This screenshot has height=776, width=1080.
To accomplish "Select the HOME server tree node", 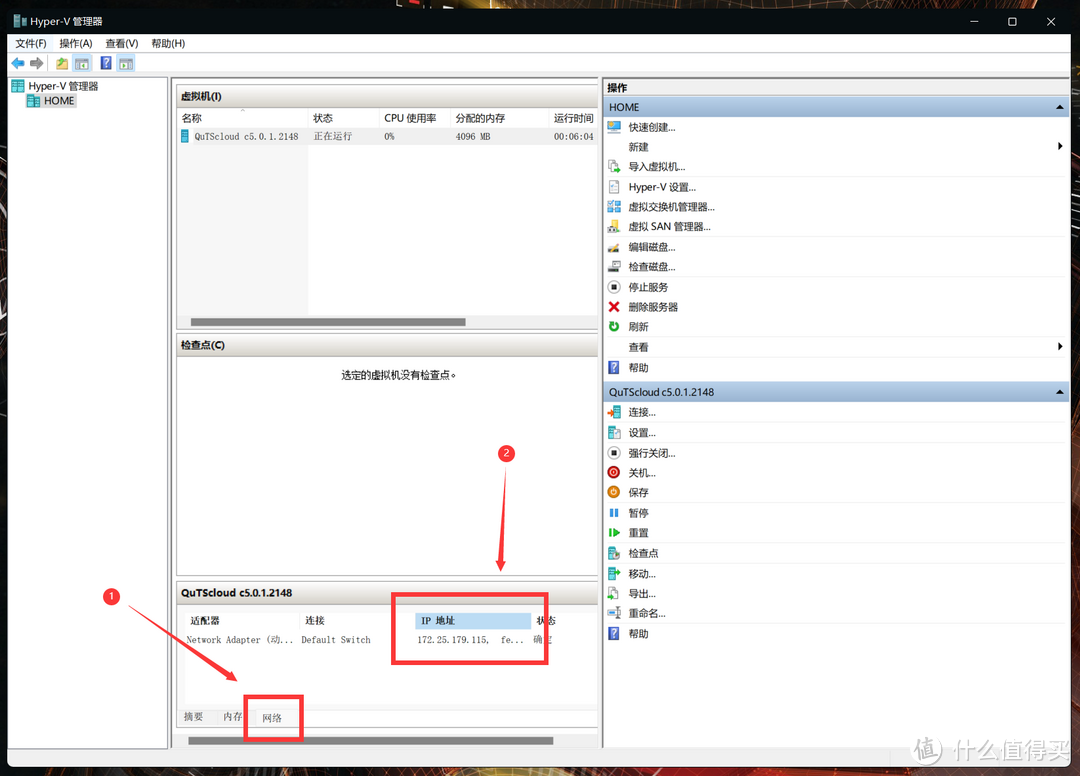I will click(x=51, y=101).
